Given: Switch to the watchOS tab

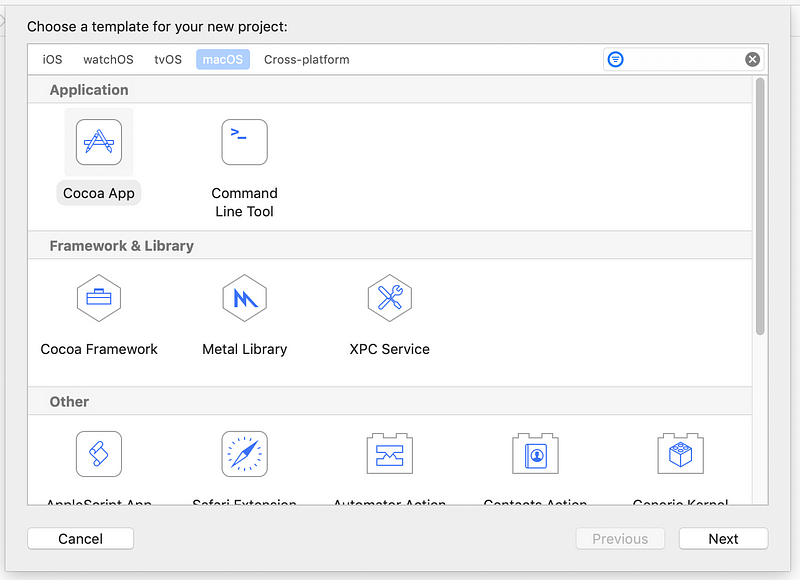Looking at the screenshot, I should point(108,59).
